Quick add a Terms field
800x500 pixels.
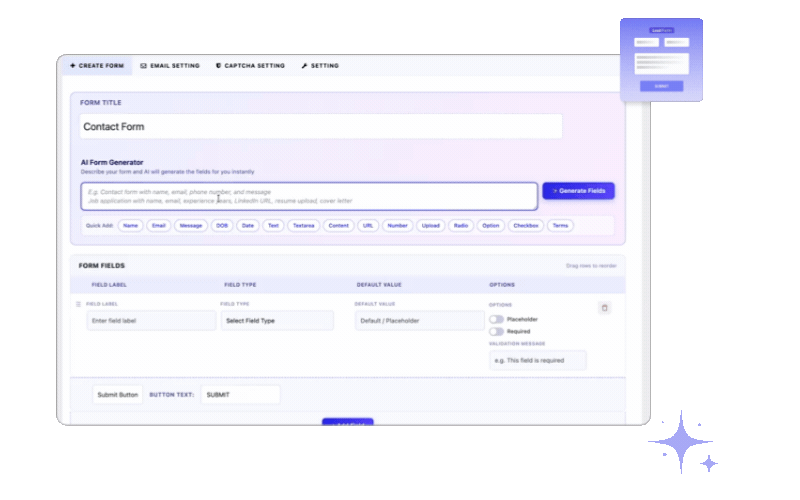click(x=560, y=226)
